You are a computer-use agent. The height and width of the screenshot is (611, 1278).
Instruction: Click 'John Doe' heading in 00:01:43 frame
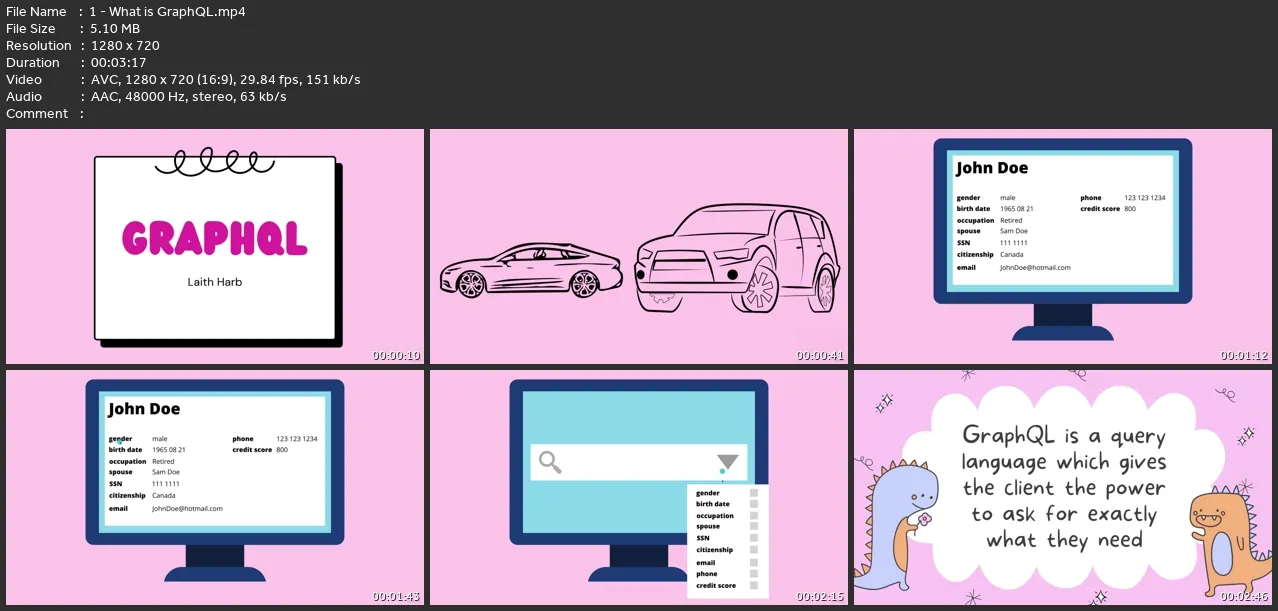click(x=144, y=409)
